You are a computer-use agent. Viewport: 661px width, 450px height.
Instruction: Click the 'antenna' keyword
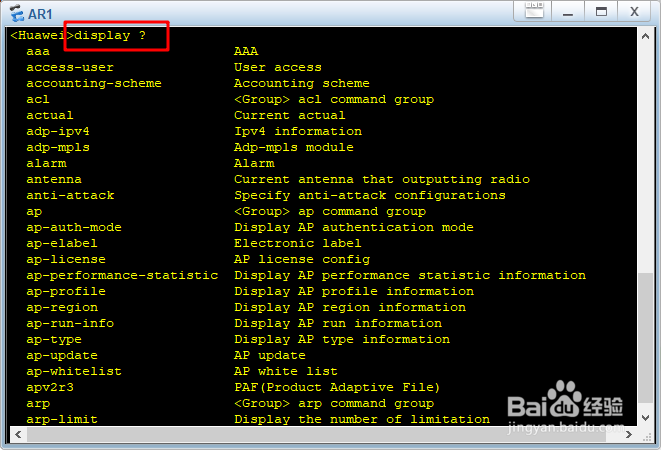pyautogui.click(x=54, y=180)
